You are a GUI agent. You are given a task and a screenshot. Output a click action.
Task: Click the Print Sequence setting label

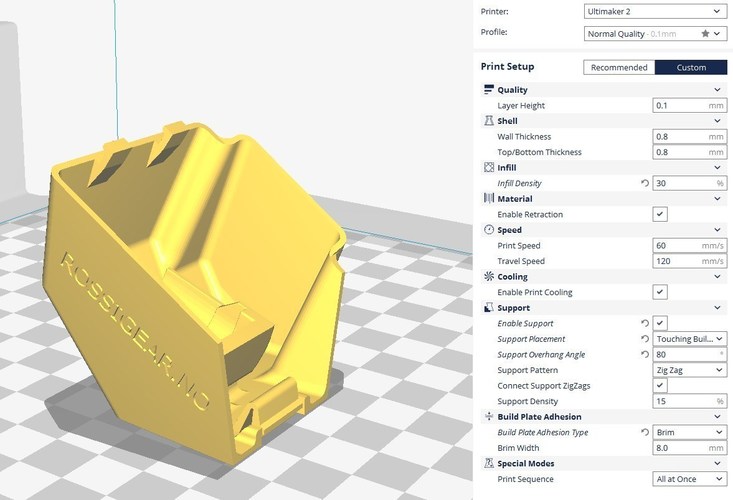pos(525,479)
